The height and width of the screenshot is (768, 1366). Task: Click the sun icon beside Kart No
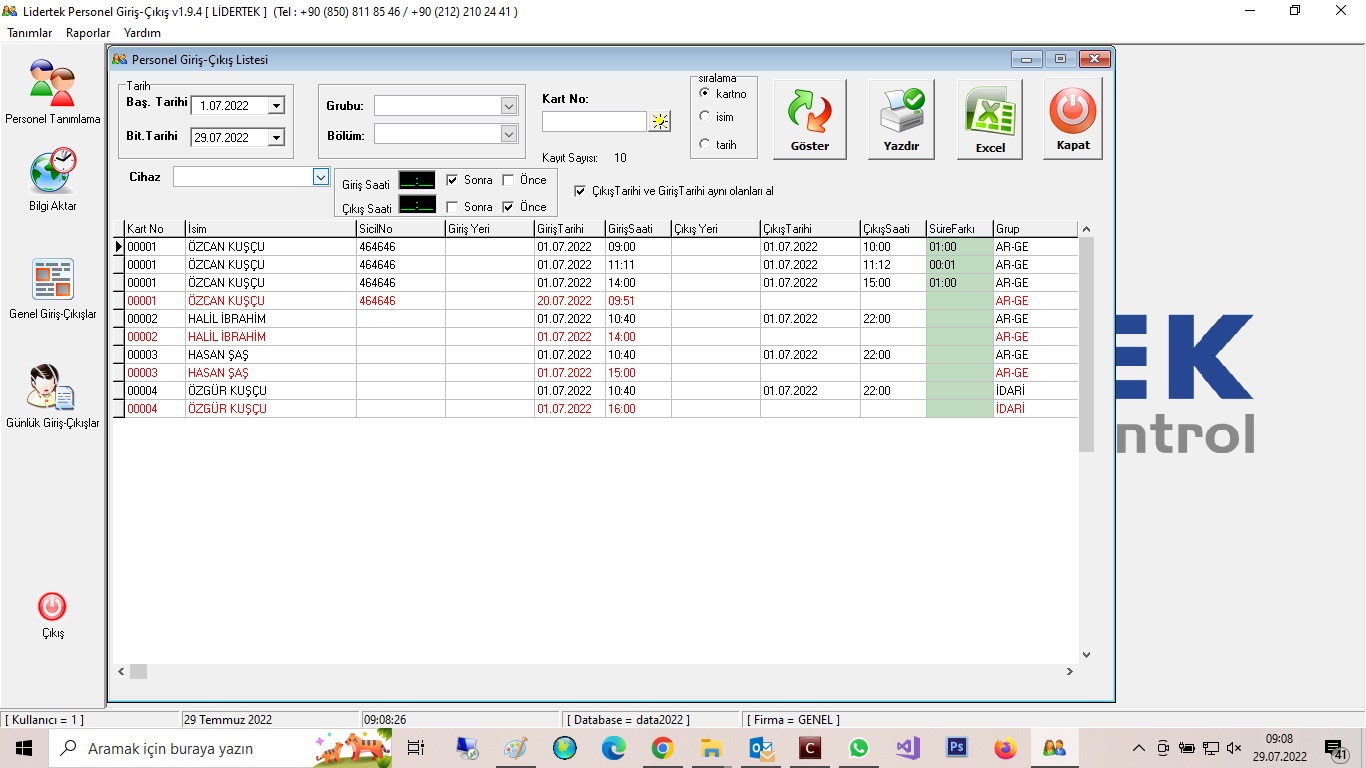click(x=660, y=122)
